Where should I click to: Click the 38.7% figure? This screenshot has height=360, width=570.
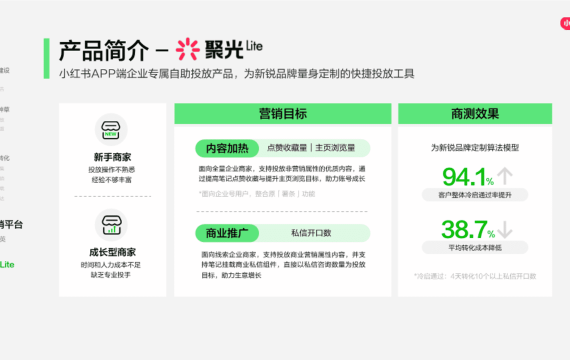(x=468, y=229)
